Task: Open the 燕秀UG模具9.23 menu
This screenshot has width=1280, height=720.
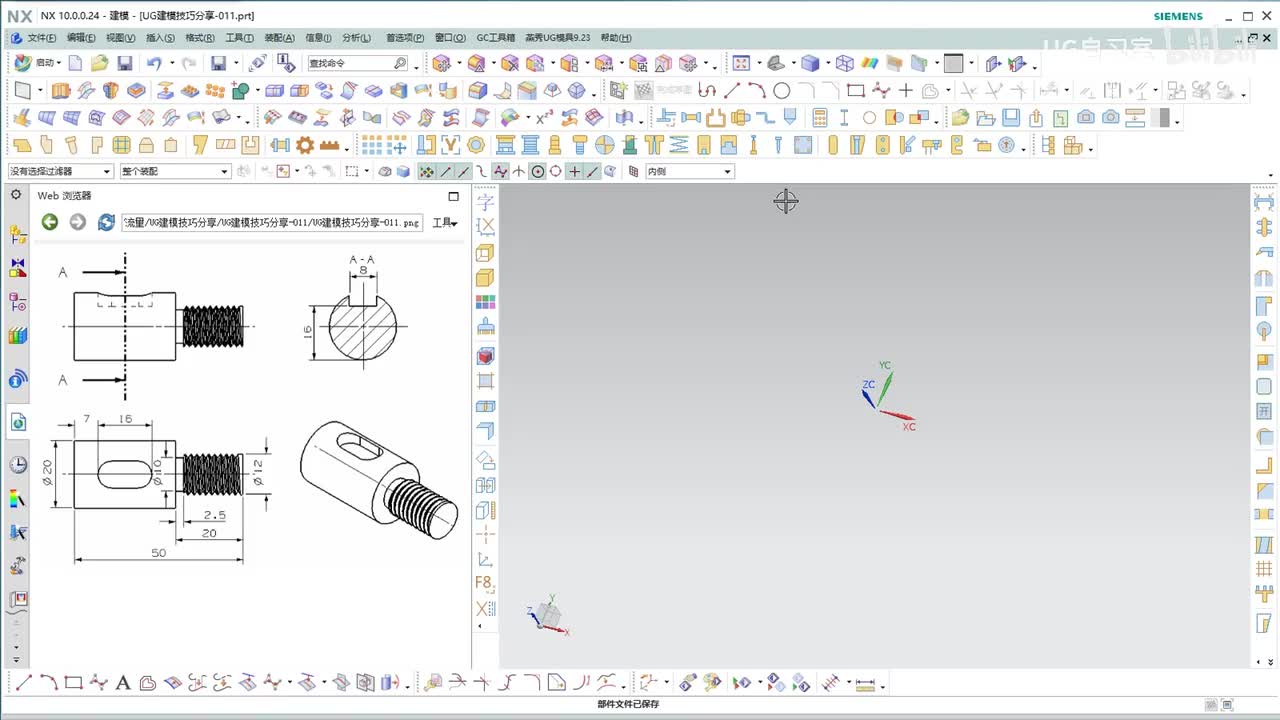Action: coord(558,38)
